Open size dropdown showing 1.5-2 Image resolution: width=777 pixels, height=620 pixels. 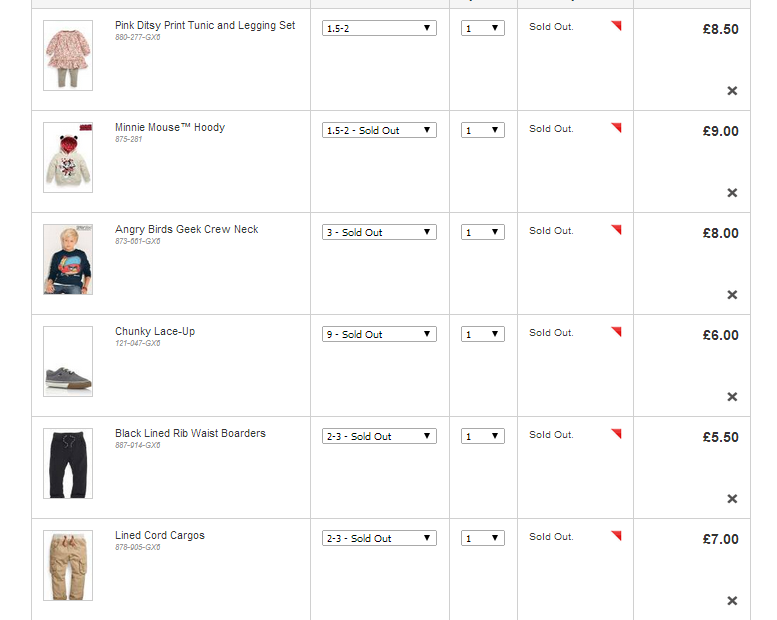tap(379, 28)
